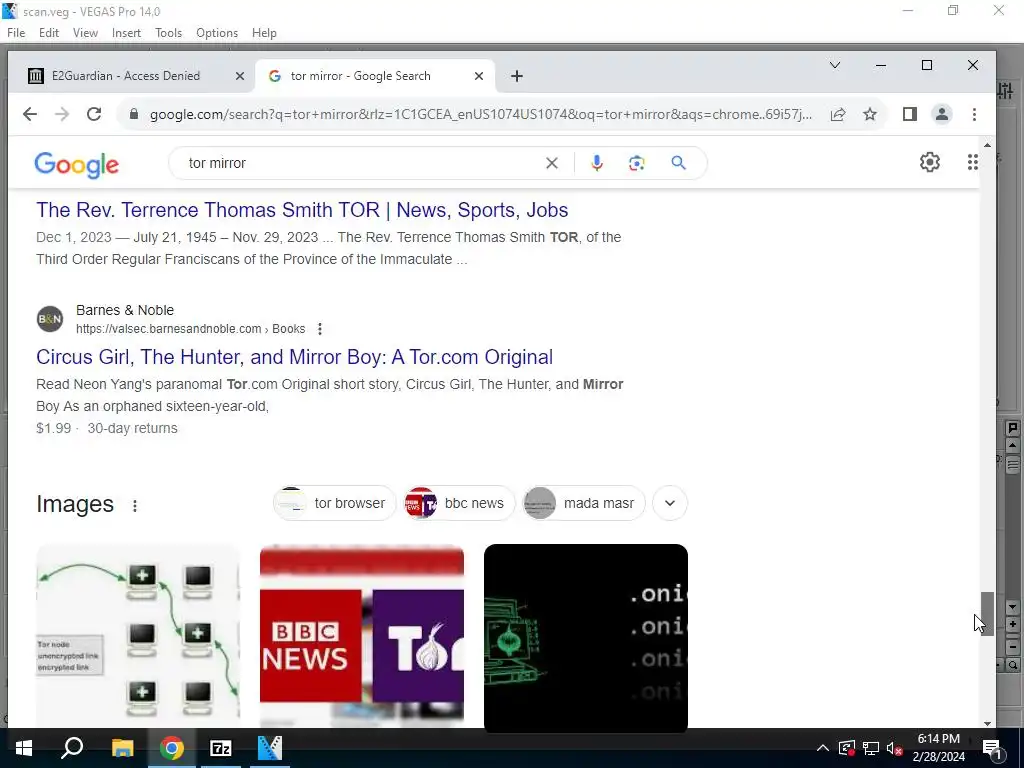Open the Chrome profile avatar
Image resolution: width=1024 pixels, height=768 pixels.
click(x=942, y=114)
